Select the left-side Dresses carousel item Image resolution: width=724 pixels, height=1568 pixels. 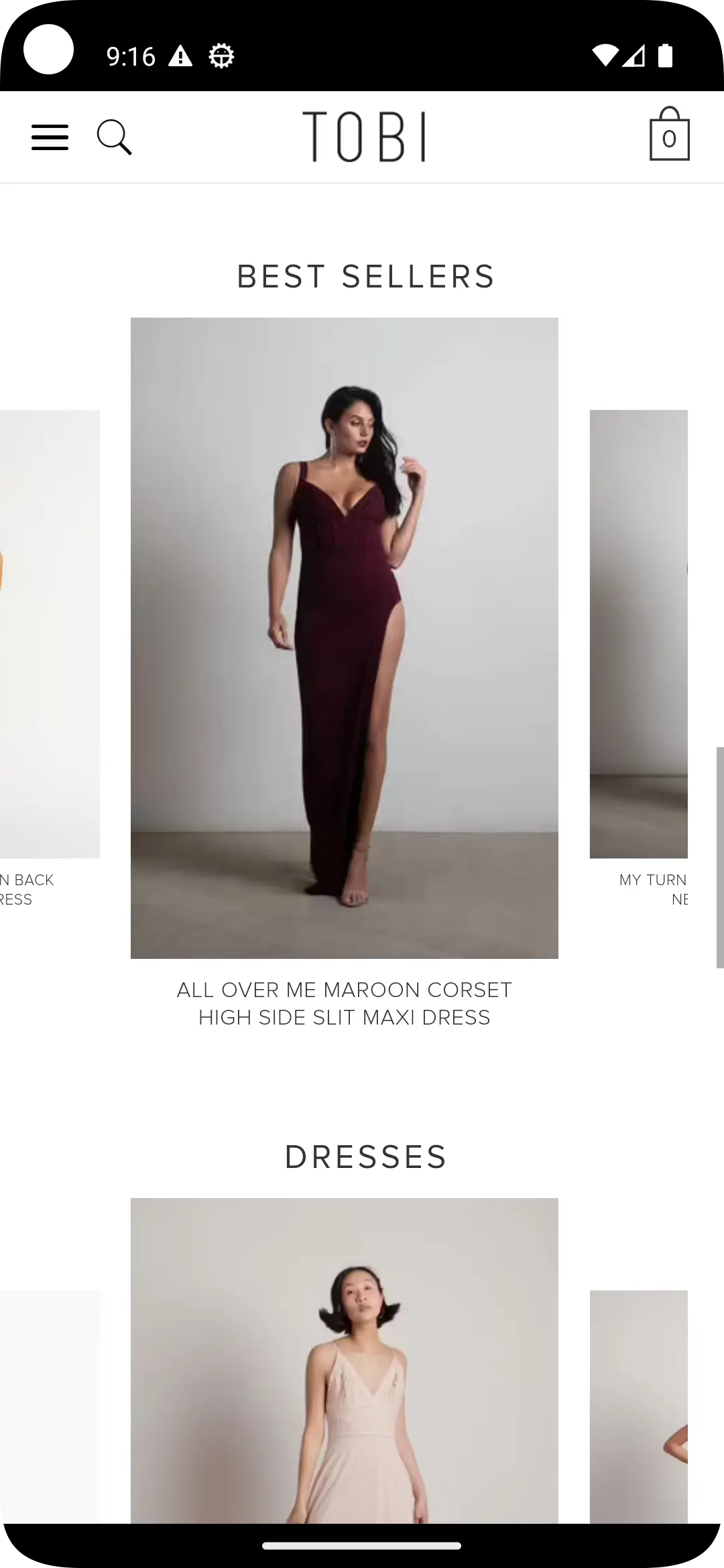tap(50, 1407)
